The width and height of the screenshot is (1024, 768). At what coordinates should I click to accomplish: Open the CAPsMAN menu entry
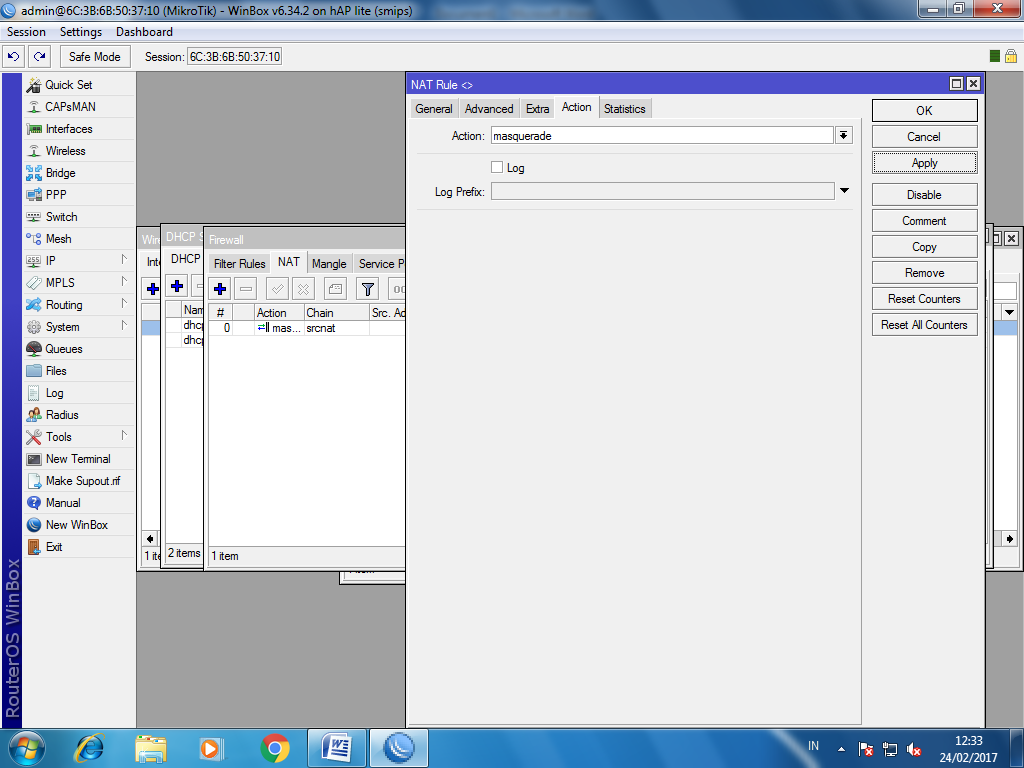point(79,107)
